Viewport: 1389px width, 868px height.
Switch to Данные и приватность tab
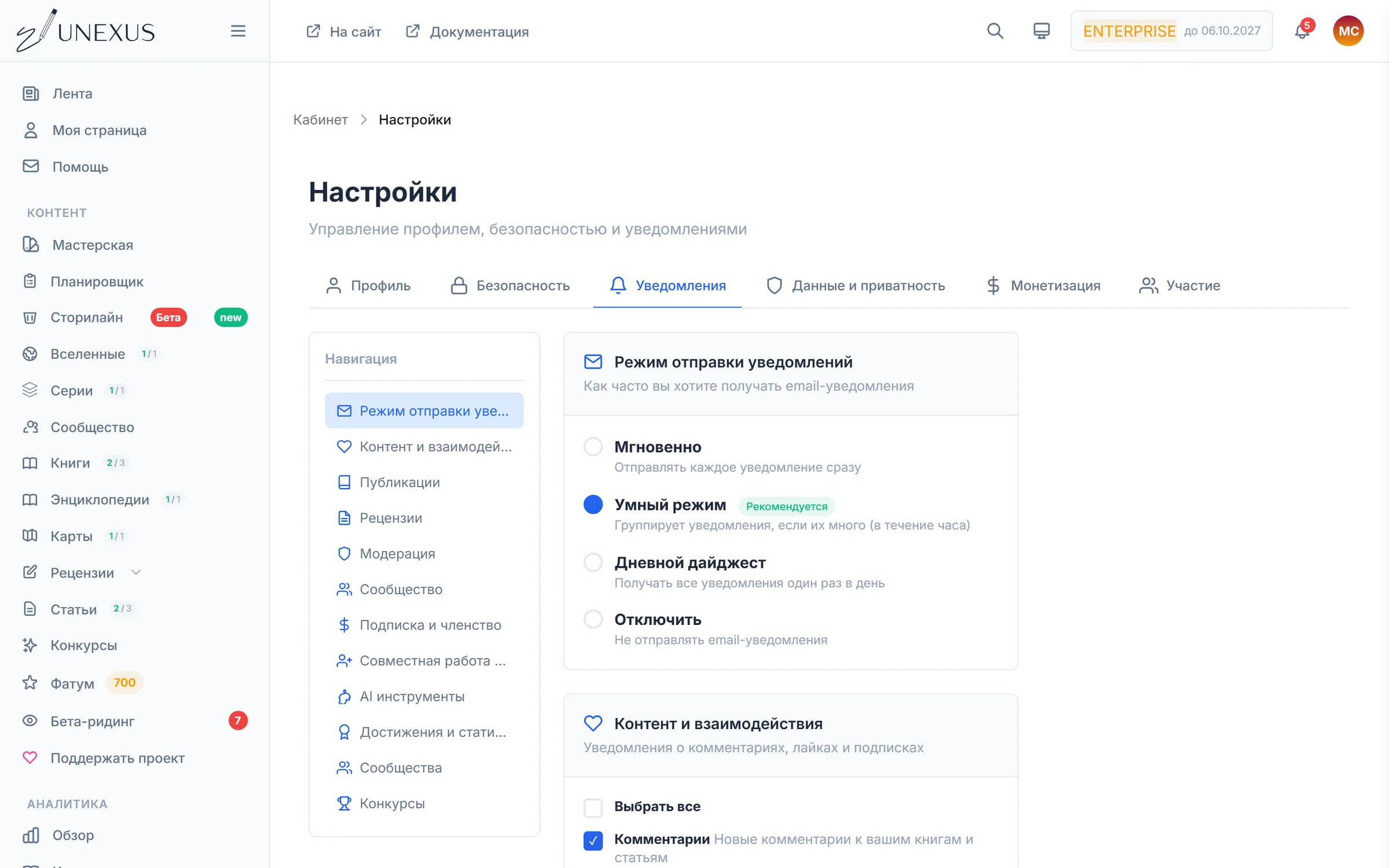pyautogui.click(x=855, y=285)
